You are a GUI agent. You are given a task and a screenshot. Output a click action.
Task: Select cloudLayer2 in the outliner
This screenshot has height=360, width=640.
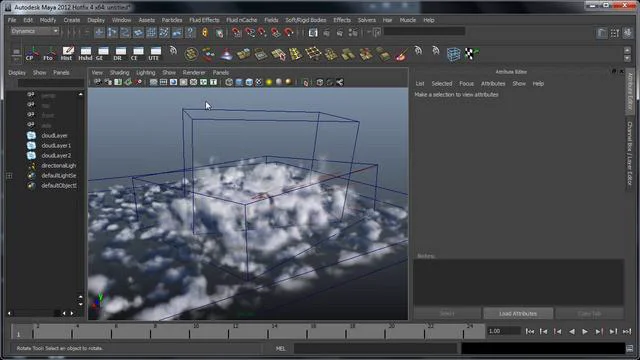tap(56, 156)
